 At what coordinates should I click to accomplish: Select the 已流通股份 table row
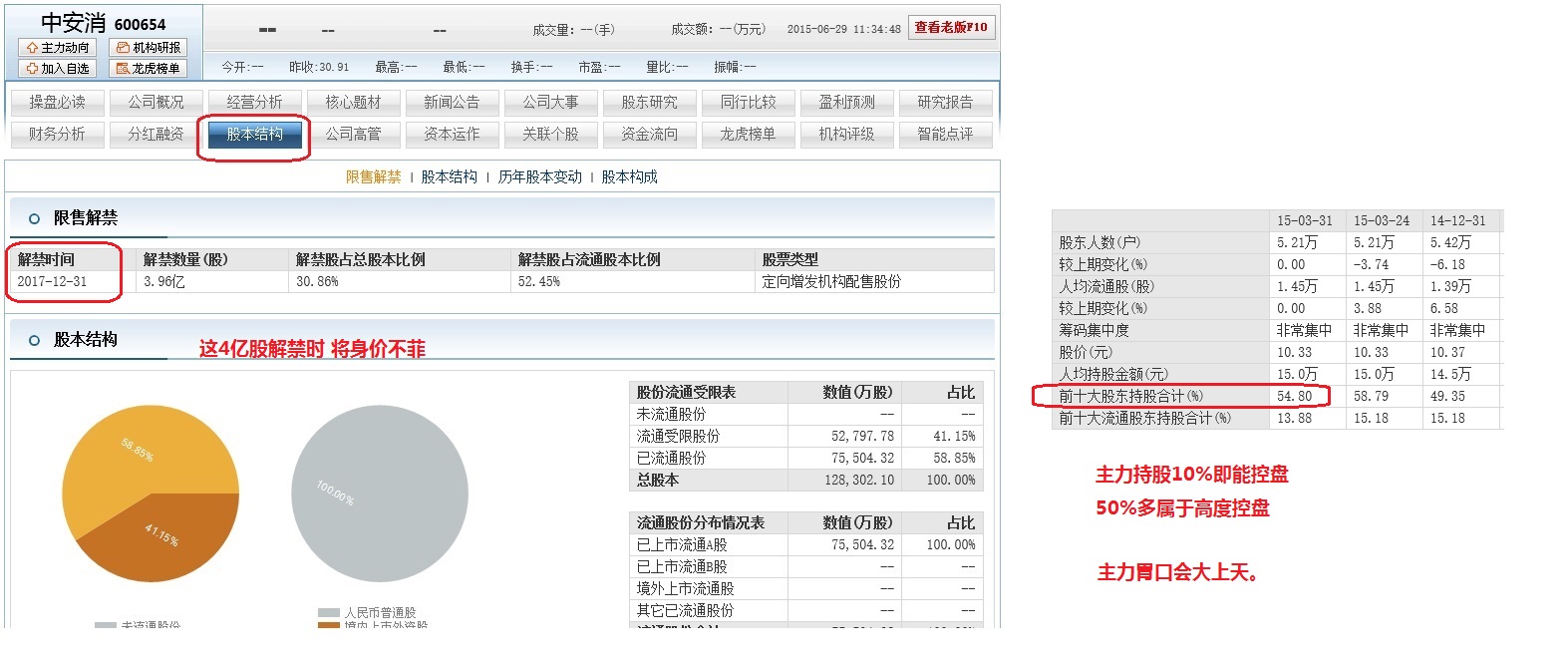(x=805, y=458)
